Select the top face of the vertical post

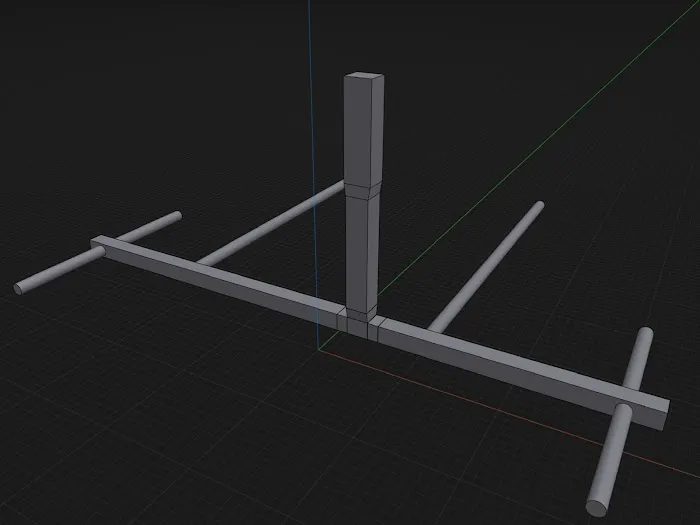tap(363, 80)
